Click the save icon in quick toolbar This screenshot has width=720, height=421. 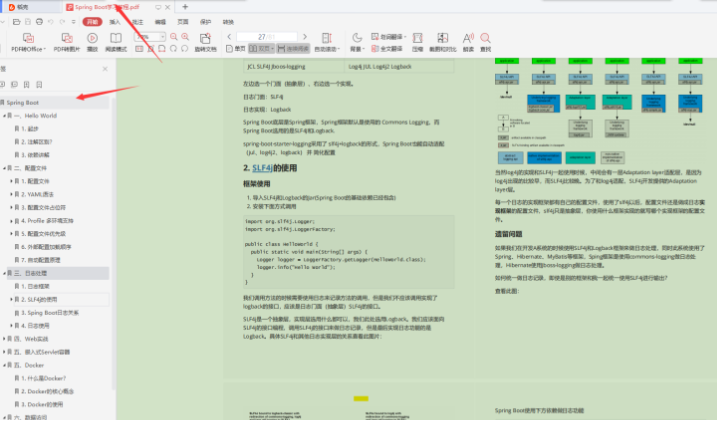(x=28, y=22)
